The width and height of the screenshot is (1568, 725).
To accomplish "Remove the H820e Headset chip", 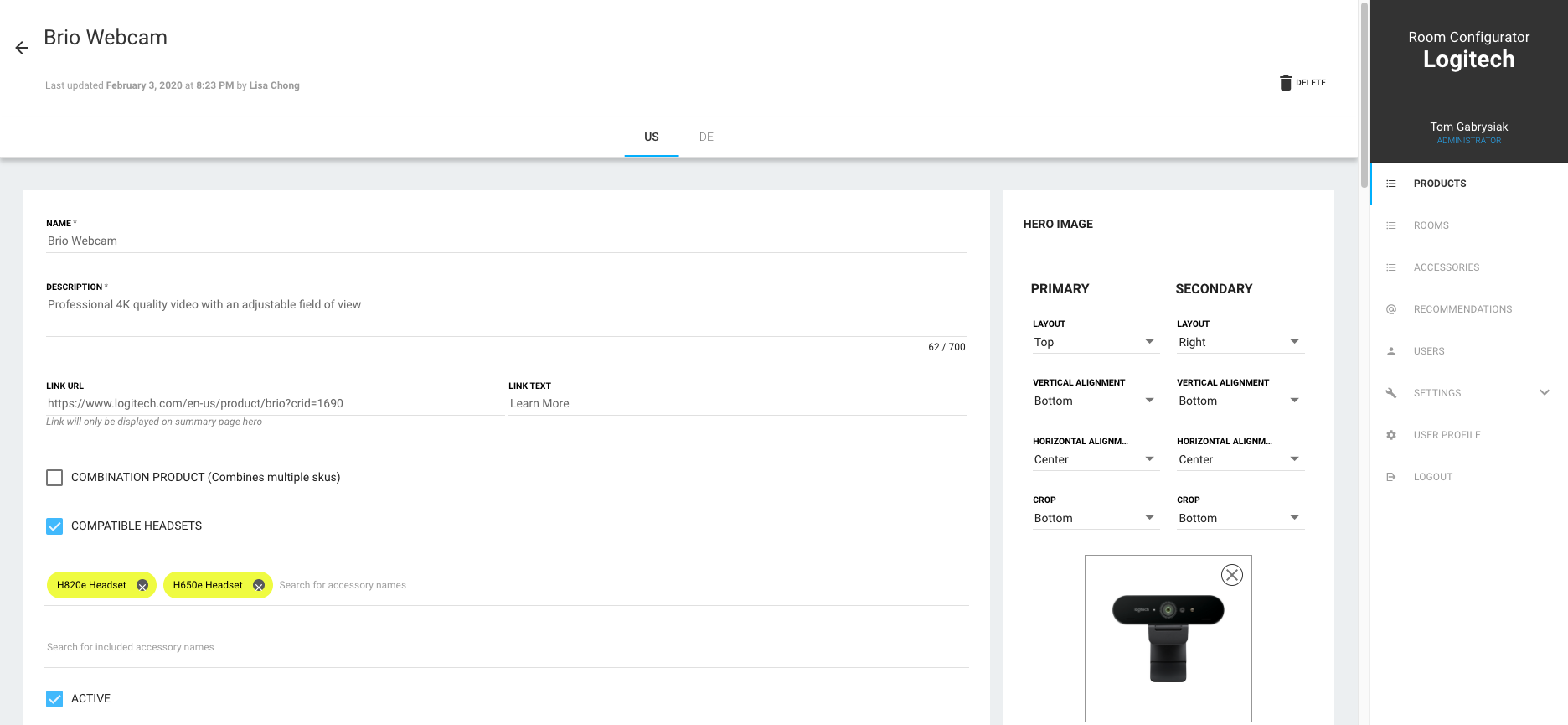I will 142,586.
